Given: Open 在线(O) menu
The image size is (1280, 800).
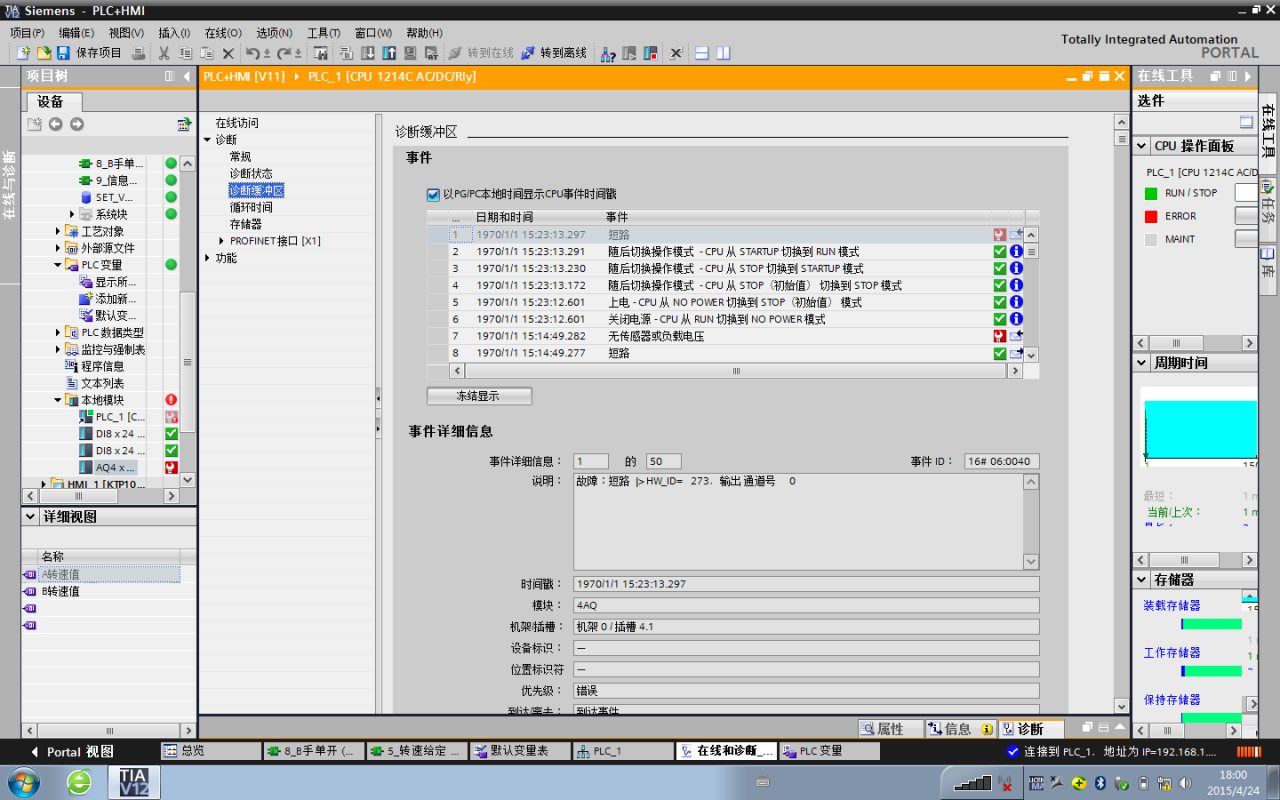Looking at the screenshot, I should tap(223, 33).
